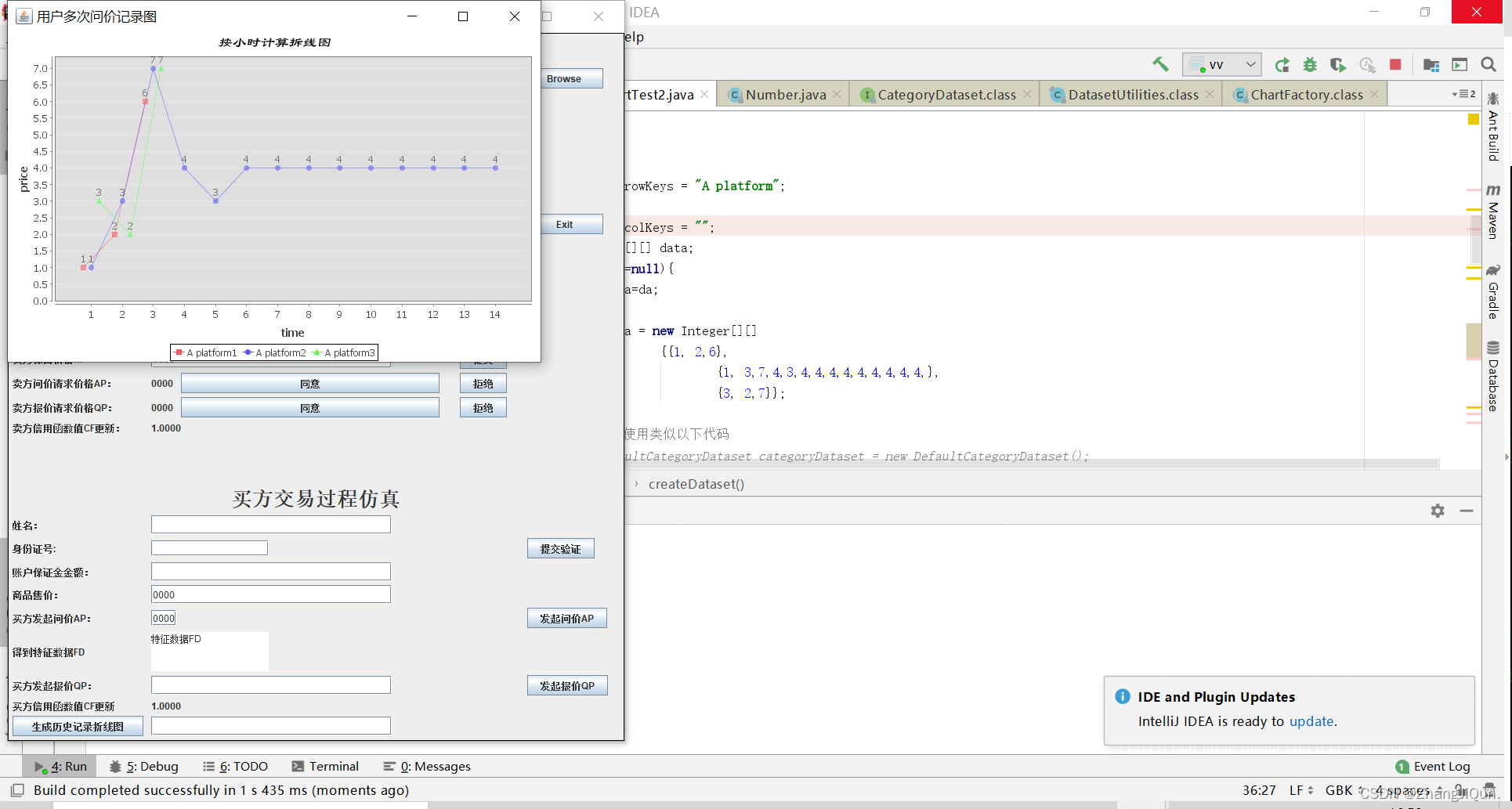The image size is (1512, 809).
Task: Rerun using the circular green arrow icon
Action: 1282,65
